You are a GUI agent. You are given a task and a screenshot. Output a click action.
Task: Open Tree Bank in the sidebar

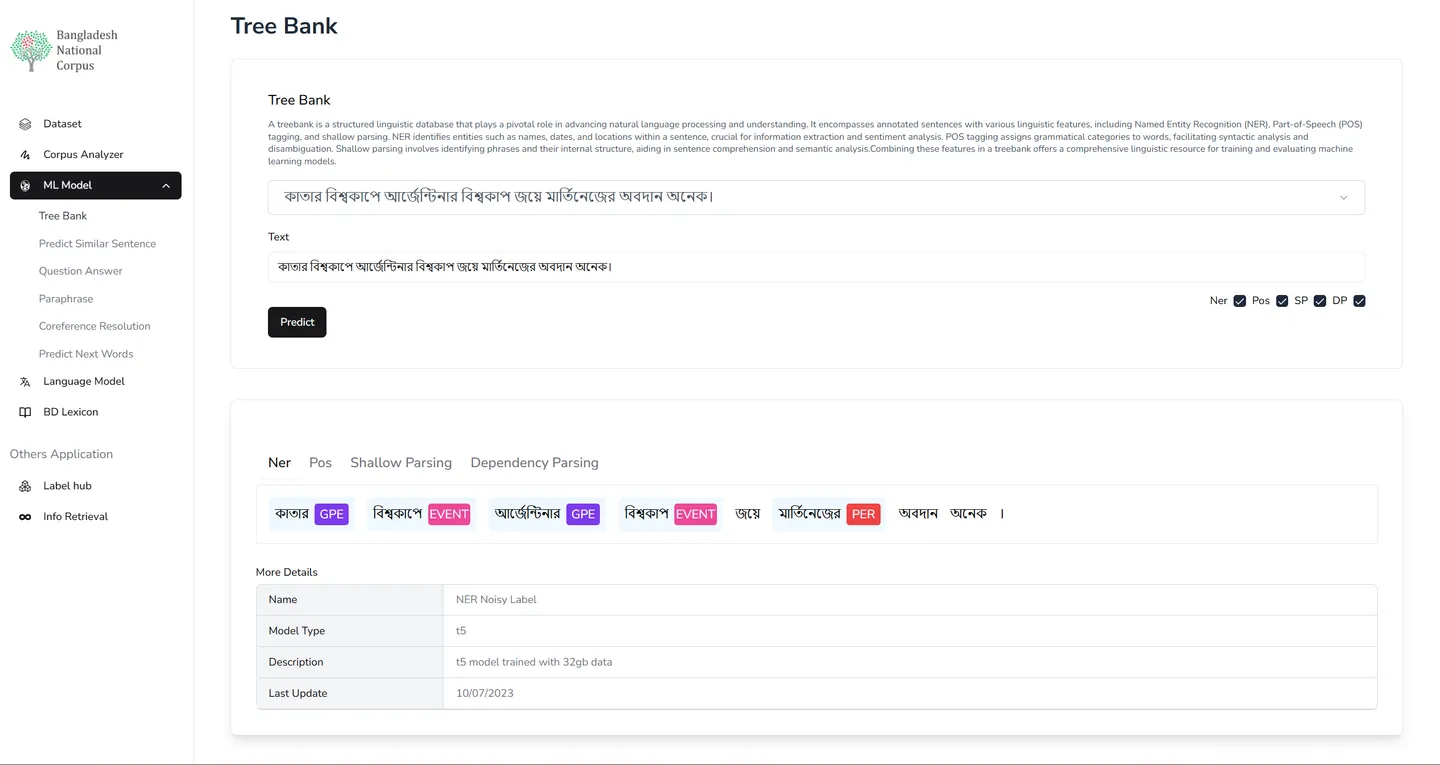63,216
